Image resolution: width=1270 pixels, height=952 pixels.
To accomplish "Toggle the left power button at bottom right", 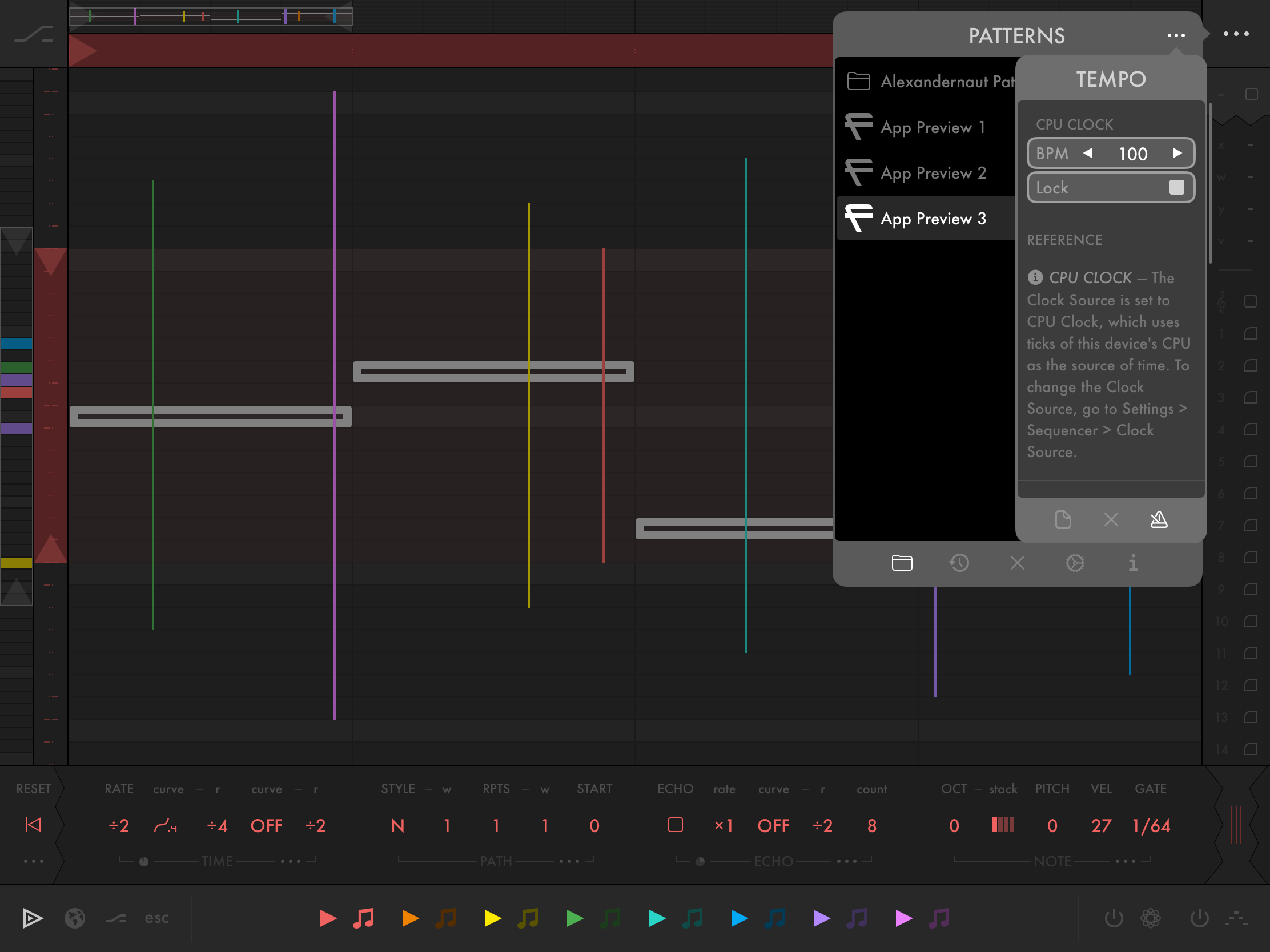I will point(1114,918).
